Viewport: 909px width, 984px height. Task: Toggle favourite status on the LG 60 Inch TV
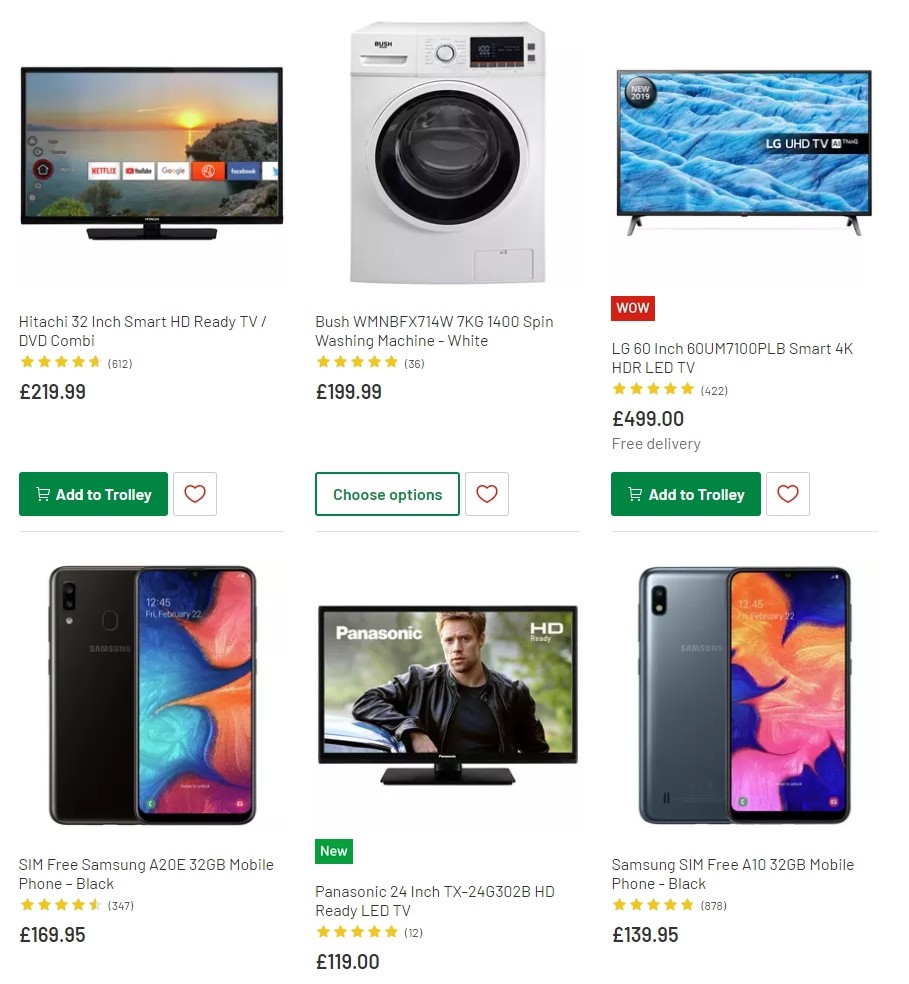pyautogui.click(x=788, y=493)
